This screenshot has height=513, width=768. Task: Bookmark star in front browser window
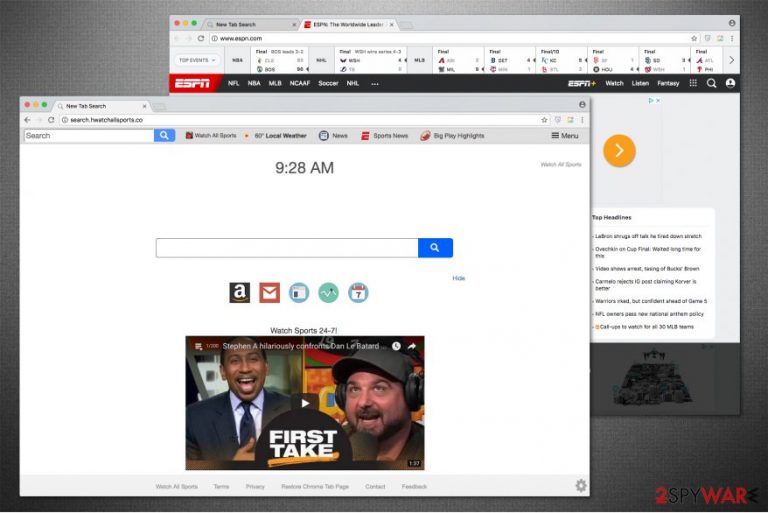544,120
